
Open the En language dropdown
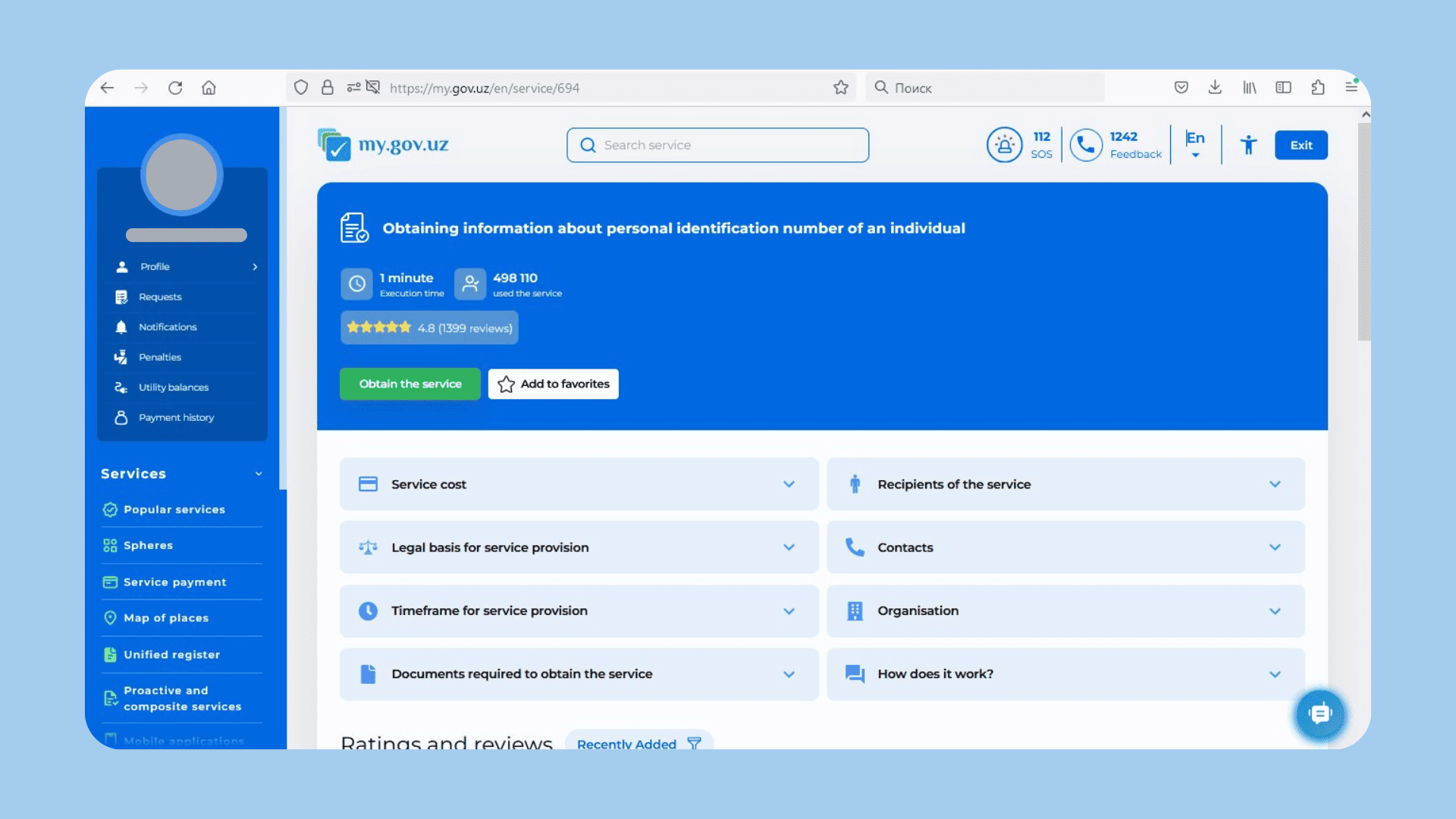[1195, 144]
